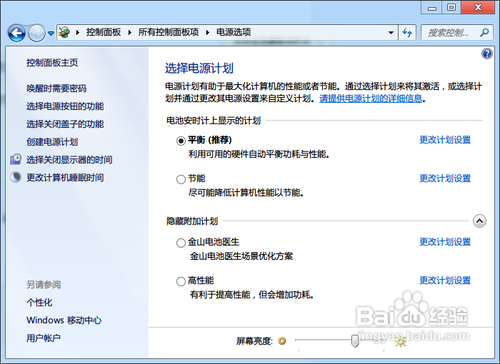
Task: Open the address bar history dropdown
Action: point(391,33)
